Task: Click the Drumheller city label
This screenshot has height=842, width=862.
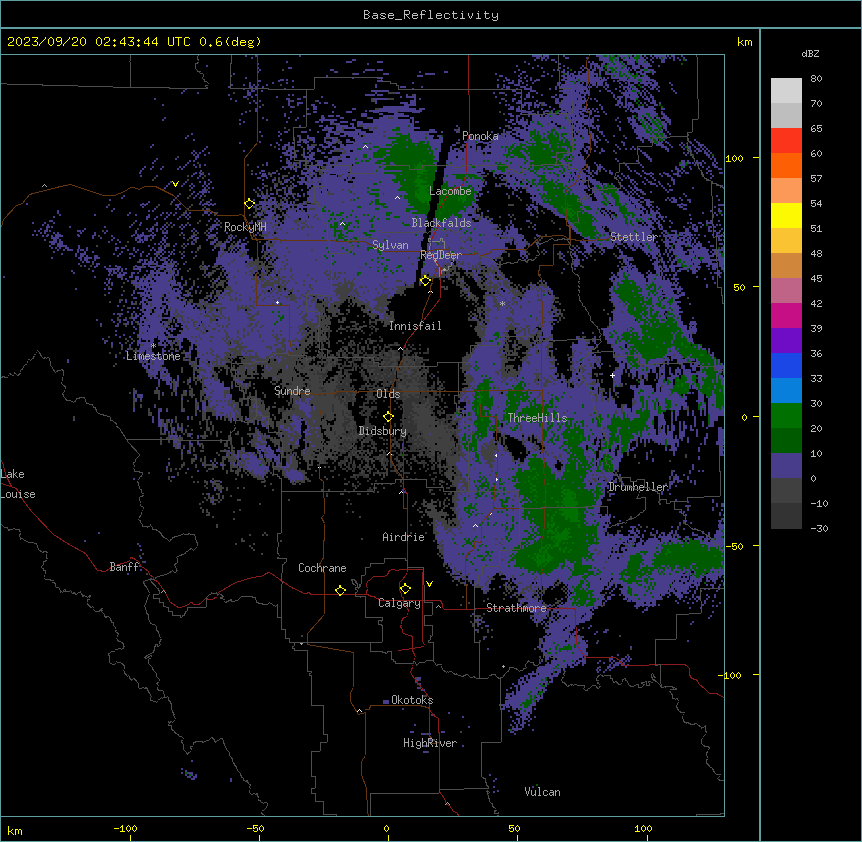Action: coord(638,487)
